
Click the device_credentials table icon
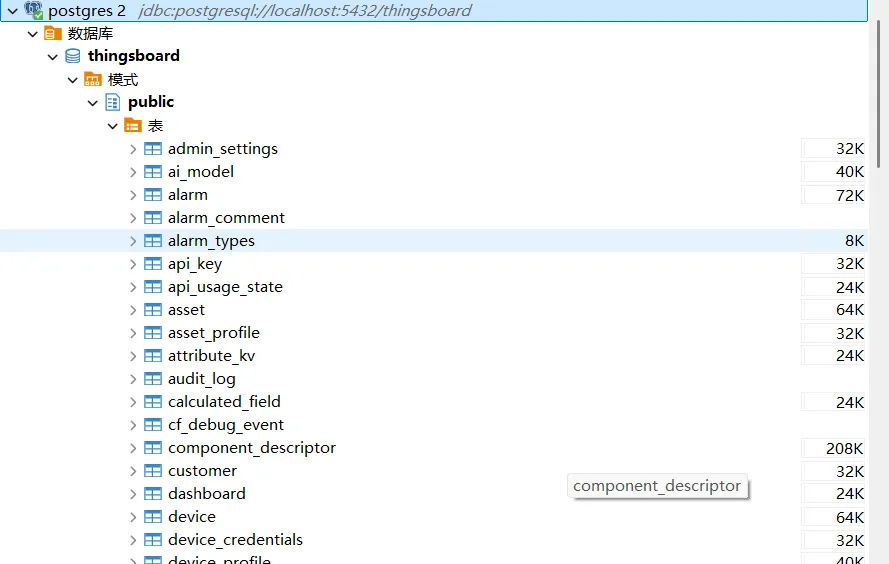click(x=153, y=540)
